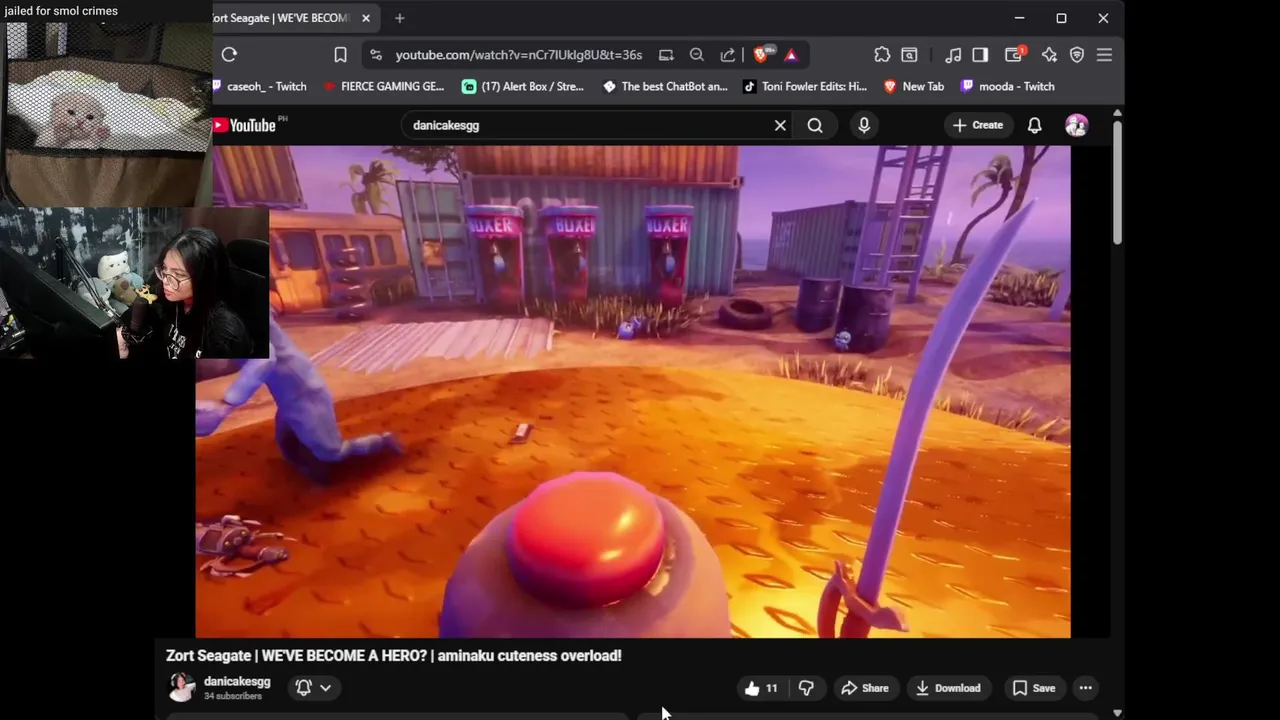Like the video with thumbs up
Screen dimensions: 1280x720
click(761, 688)
